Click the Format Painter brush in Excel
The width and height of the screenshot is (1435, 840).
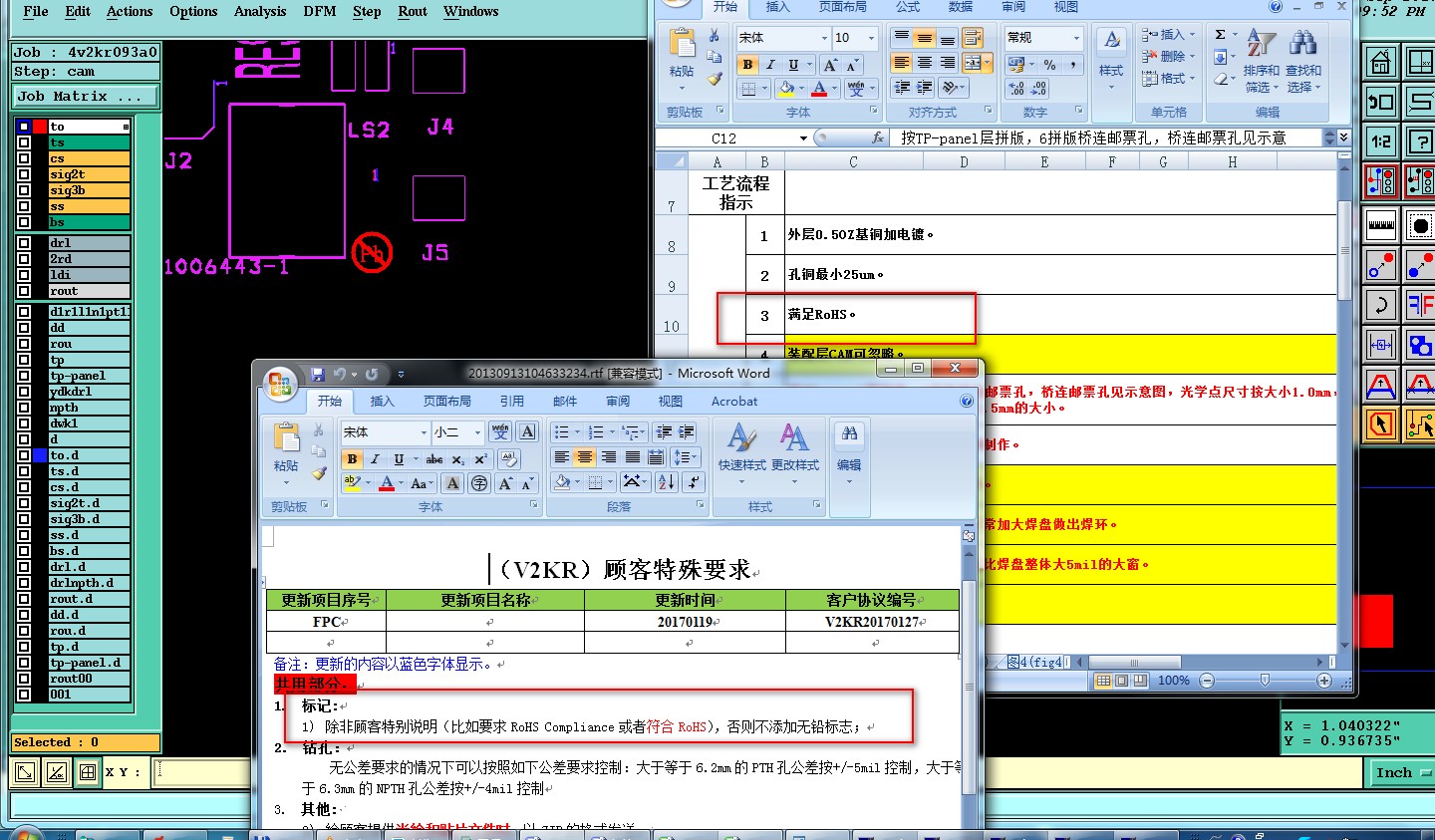715,79
